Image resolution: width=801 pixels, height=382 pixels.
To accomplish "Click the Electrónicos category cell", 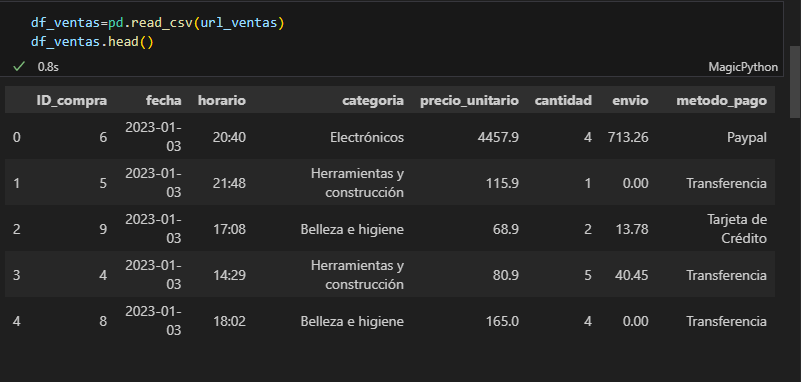I will pos(367,137).
